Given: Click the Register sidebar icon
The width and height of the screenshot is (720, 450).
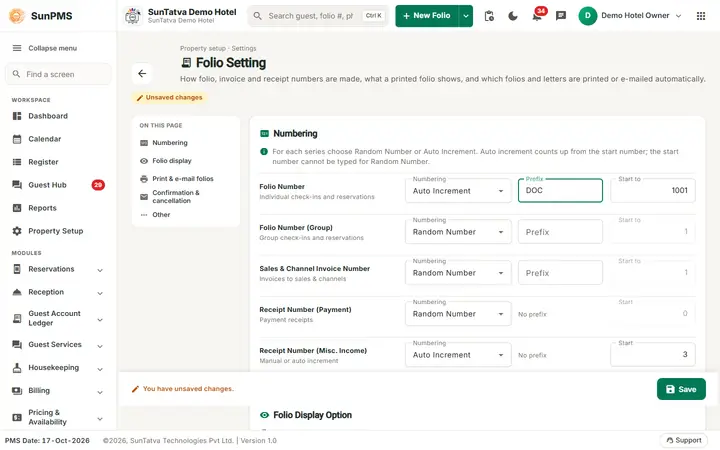Looking at the screenshot, I should pyautogui.click(x=17, y=162).
